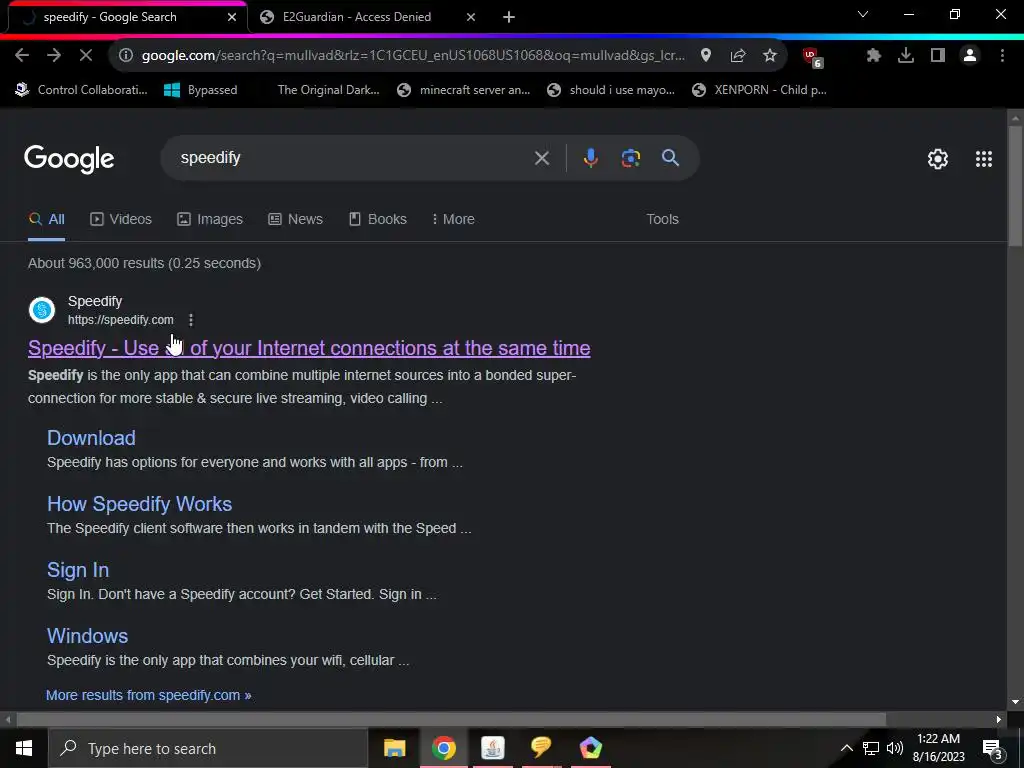Click the Google logo
Screen dimensions: 1024x768
pyautogui.click(x=69, y=159)
